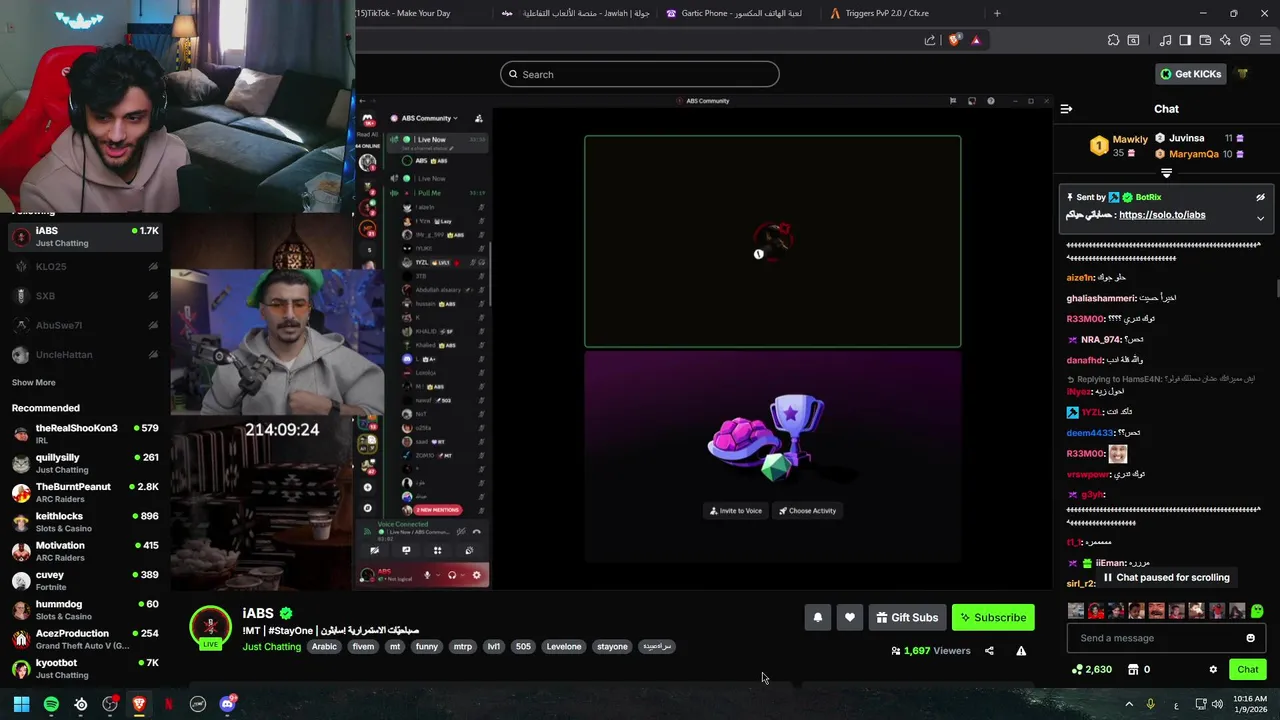Resume chat via Chat paused for scrolling
This screenshot has width=1280, height=720.
pyautogui.click(x=1166, y=578)
